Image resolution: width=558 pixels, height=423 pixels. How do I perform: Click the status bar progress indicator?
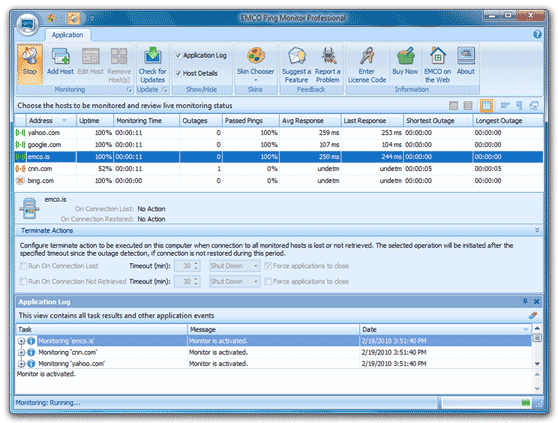[486, 403]
